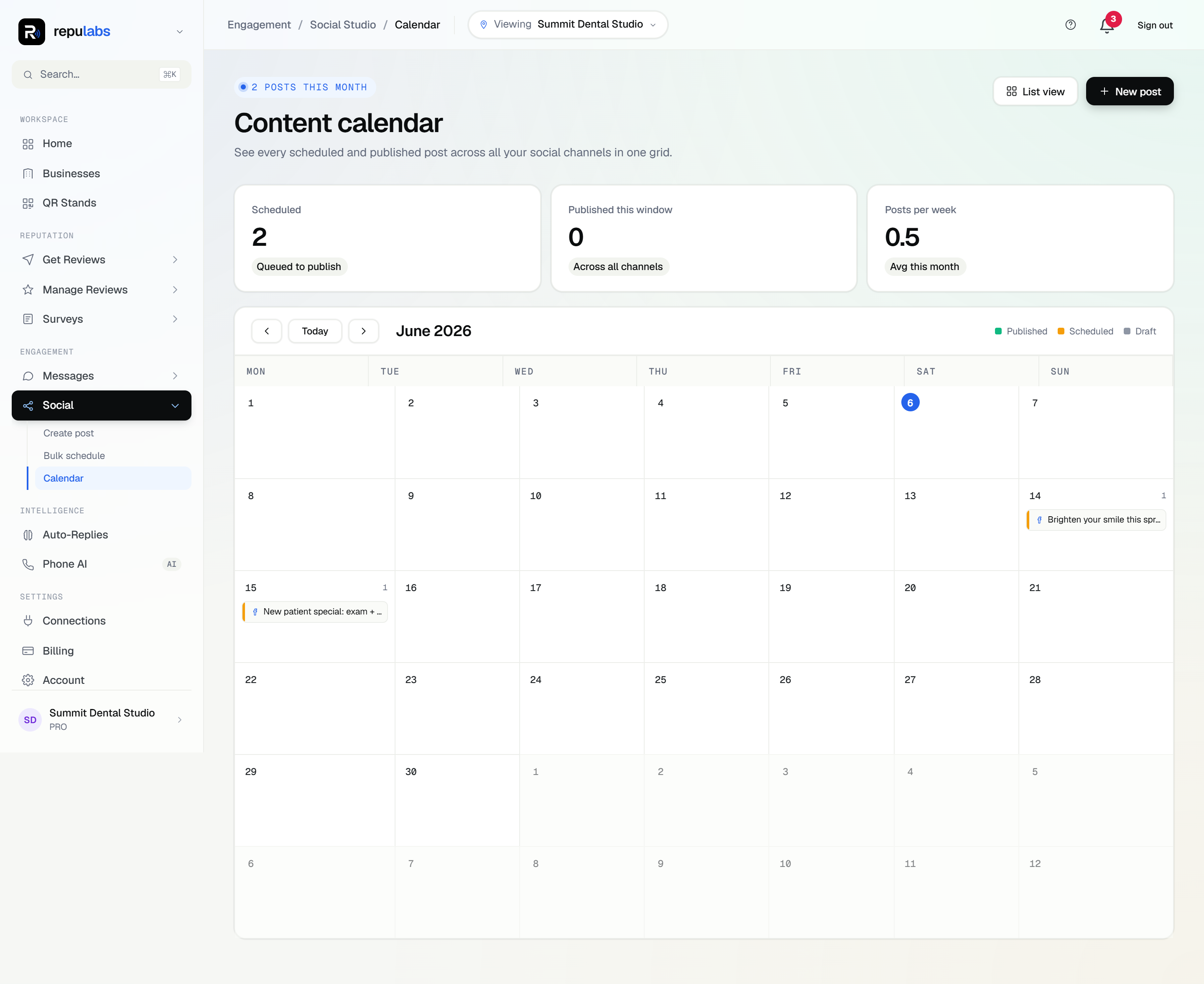The width and height of the screenshot is (1204, 984).
Task: Click the QR Stands icon
Action: coord(28,203)
